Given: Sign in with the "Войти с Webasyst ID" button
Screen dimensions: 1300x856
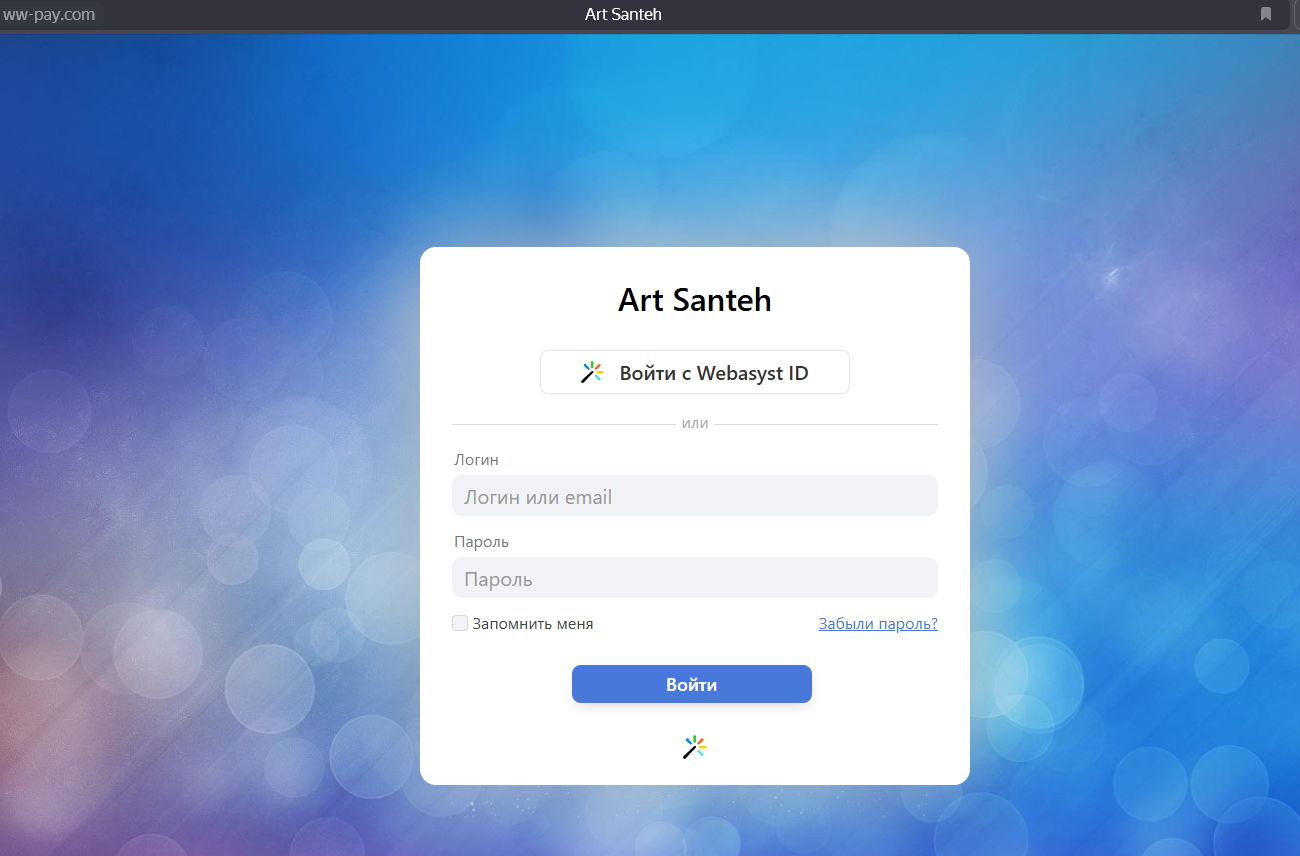Looking at the screenshot, I should (x=695, y=372).
